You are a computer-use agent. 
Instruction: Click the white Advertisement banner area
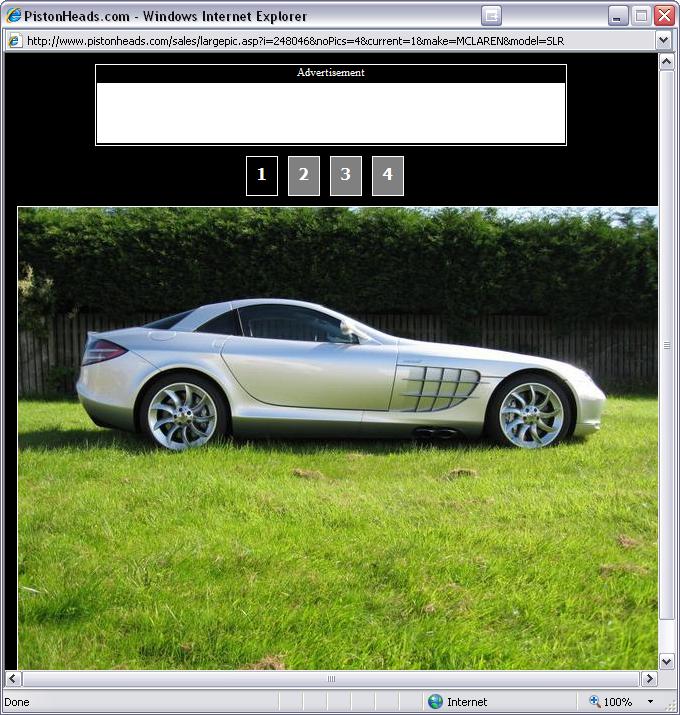[x=331, y=113]
